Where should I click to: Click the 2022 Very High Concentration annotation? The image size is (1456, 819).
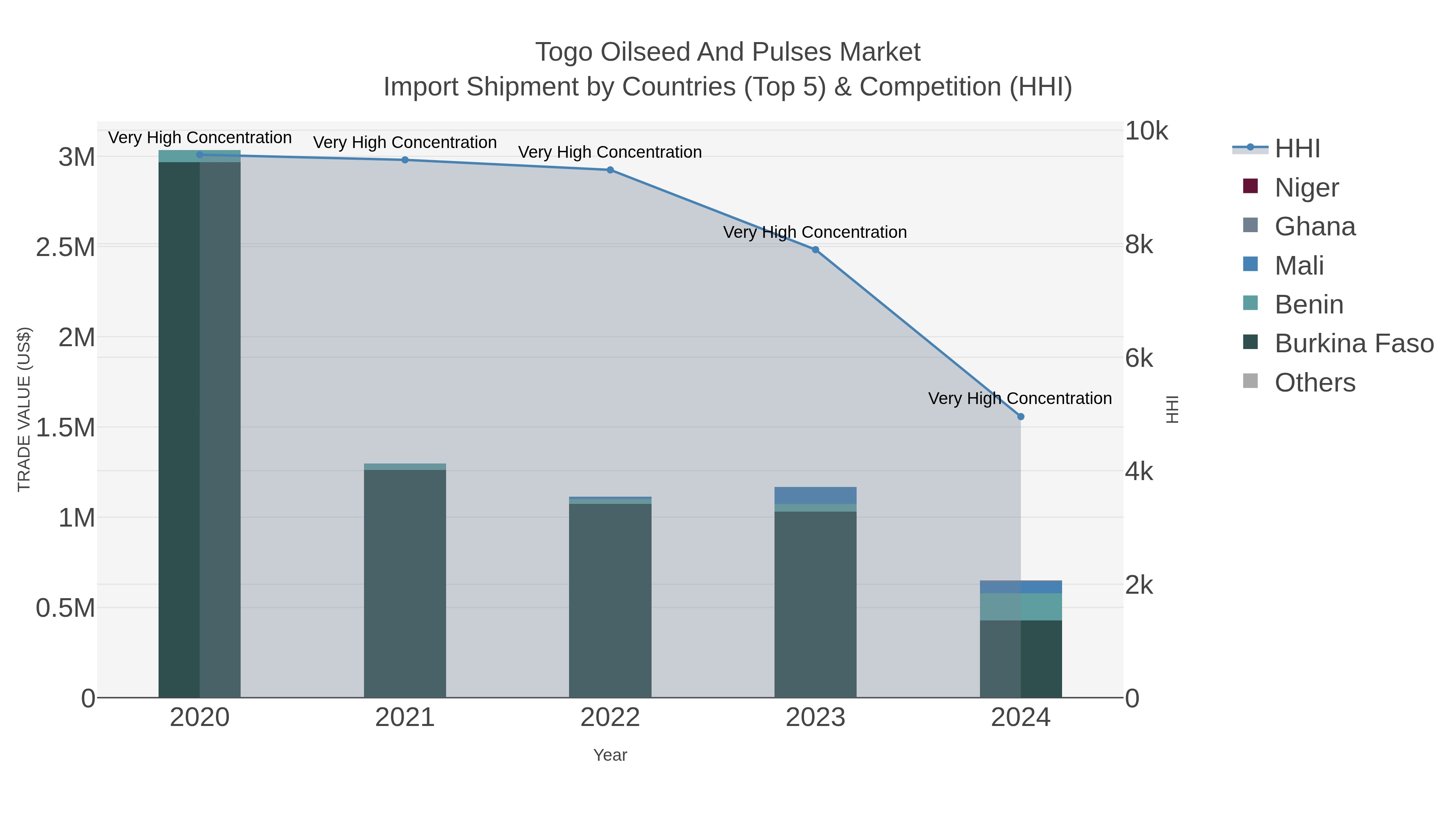coord(610,152)
